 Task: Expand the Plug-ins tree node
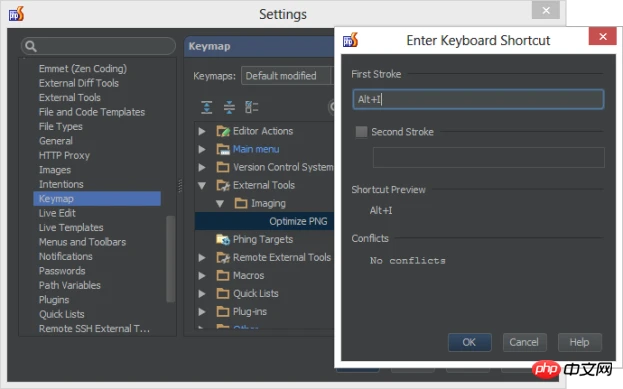point(202,312)
